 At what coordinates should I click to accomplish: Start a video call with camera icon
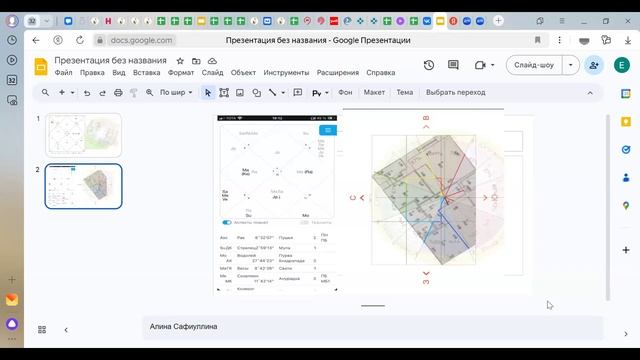(480, 65)
